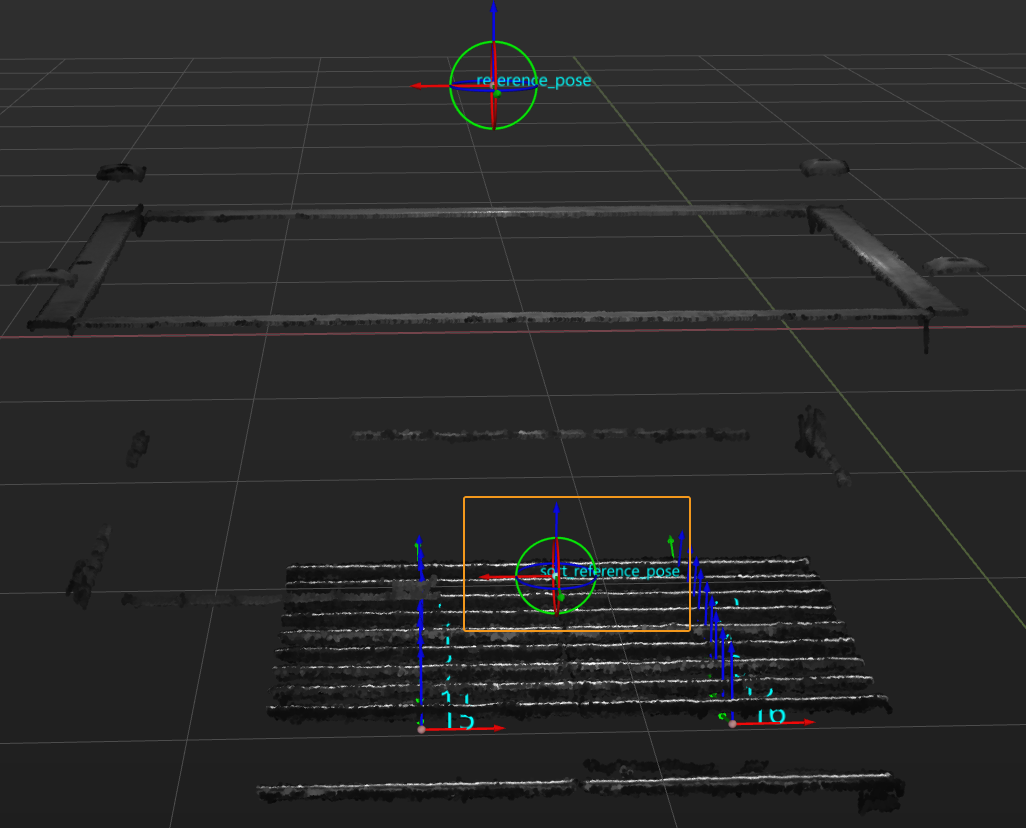
Task: Click the reference_pose label text
Action: pos(533,81)
